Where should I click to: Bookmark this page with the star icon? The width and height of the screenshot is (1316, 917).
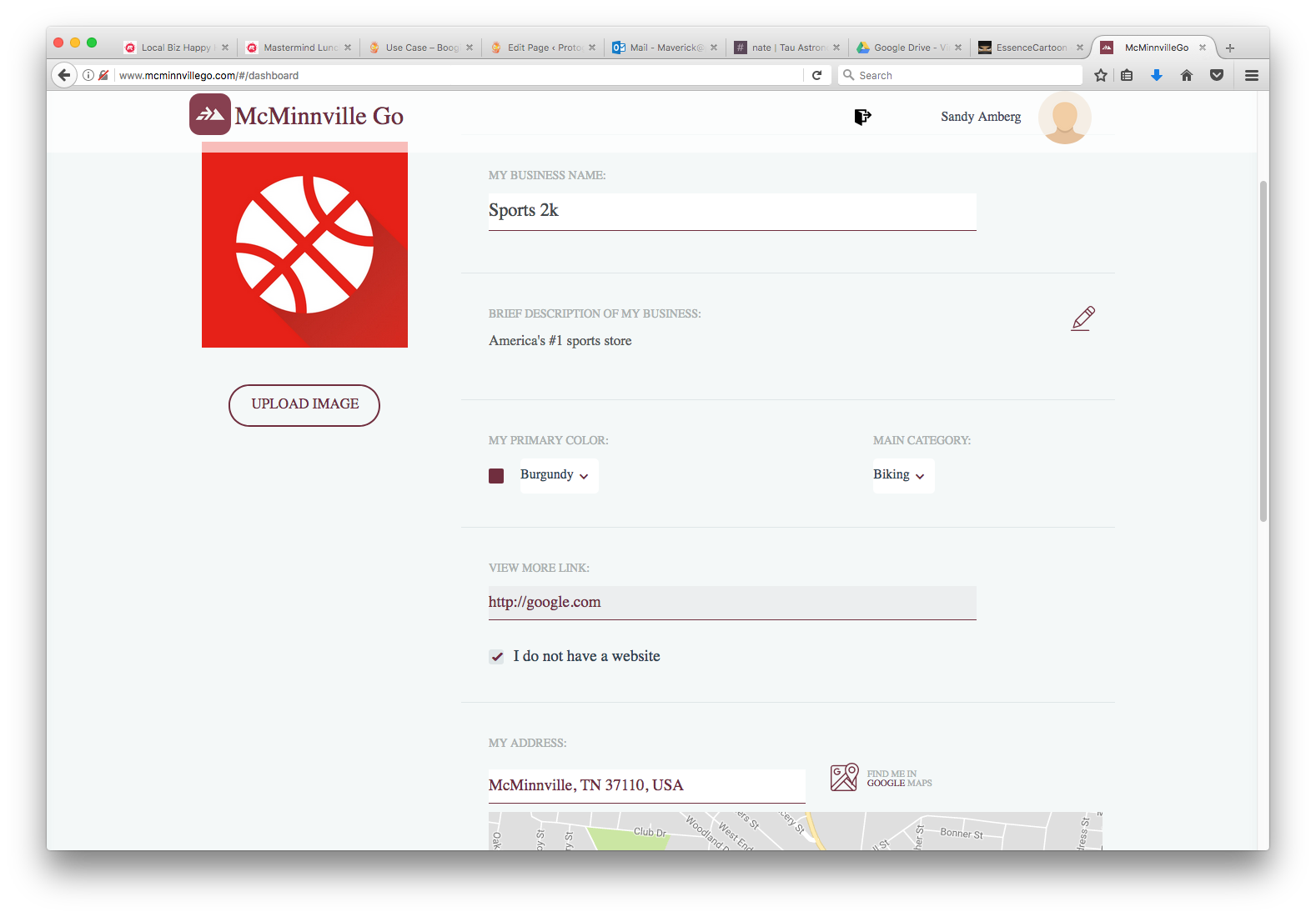[x=1101, y=75]
